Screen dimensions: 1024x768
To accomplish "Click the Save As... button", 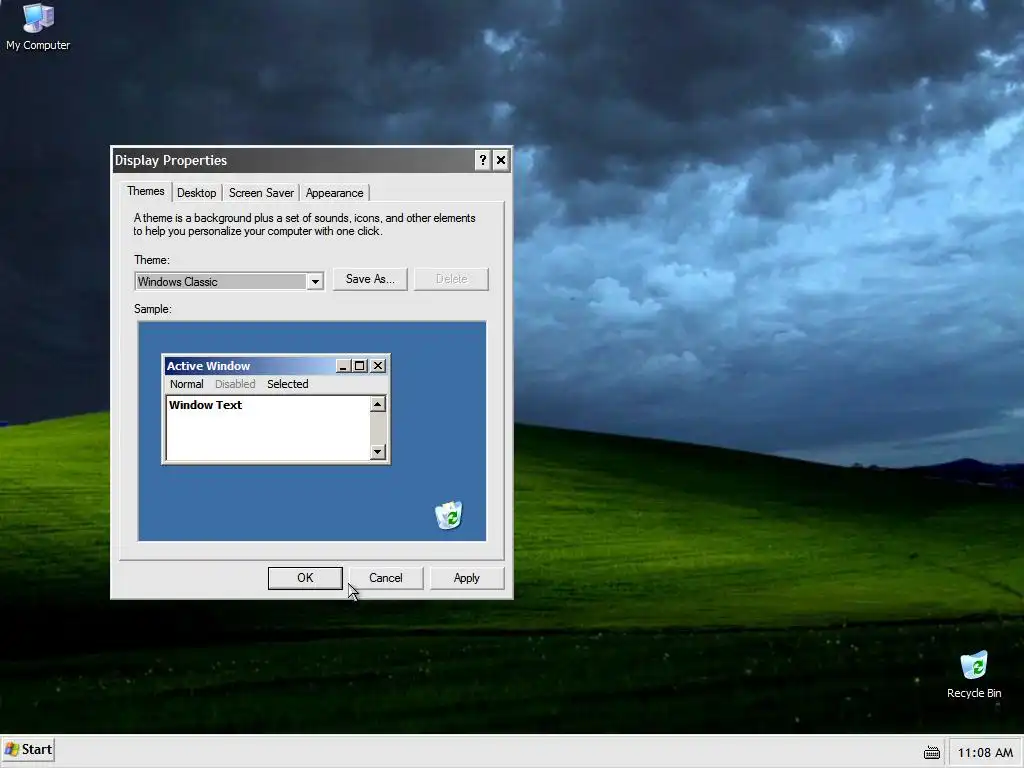I will tap(370, 279).
